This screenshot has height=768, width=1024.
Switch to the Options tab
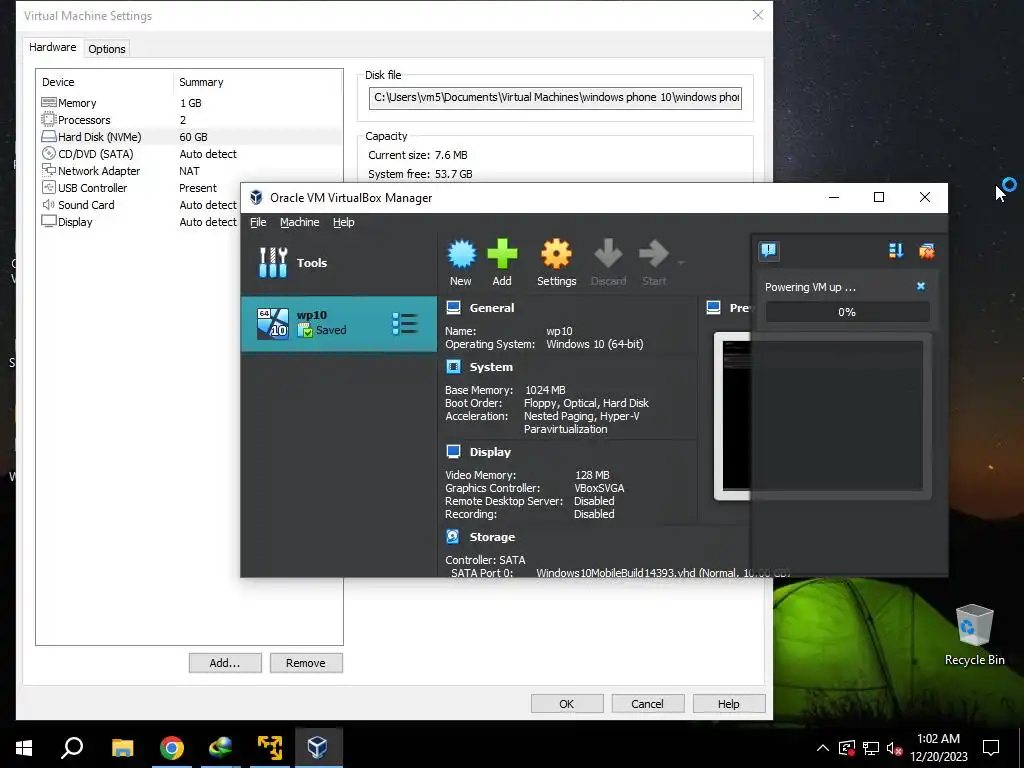coord(106,49)
